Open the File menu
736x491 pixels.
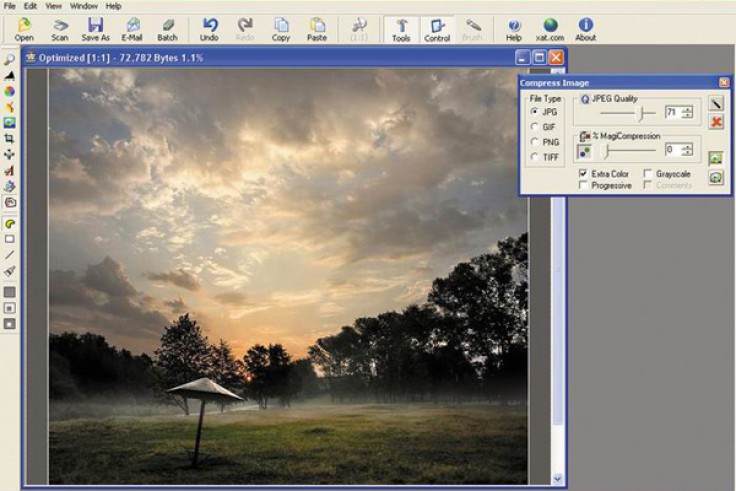coord(10,6)
